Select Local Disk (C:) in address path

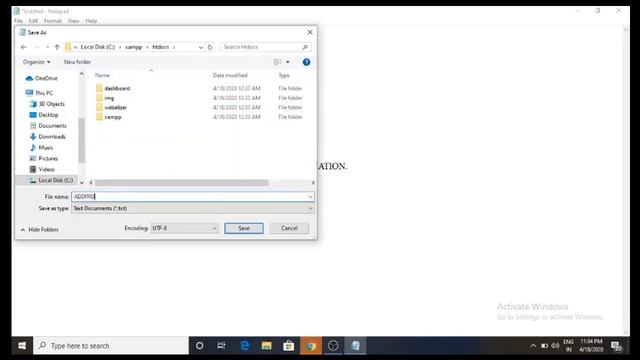(x=98, y=47)
